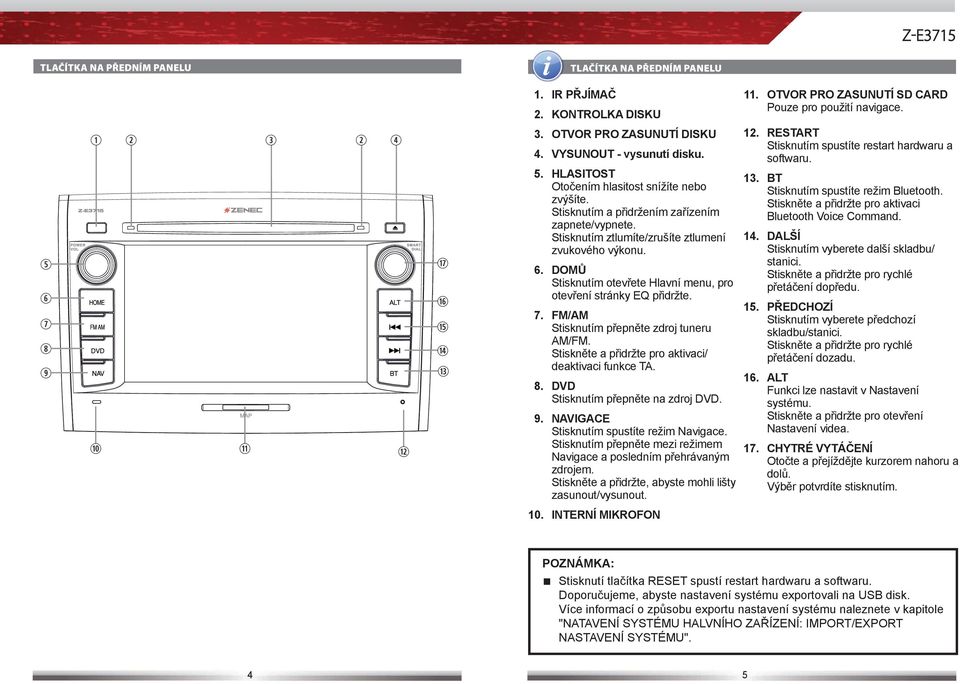Image resolution: width=960 pixels, height=684 pixels.
Task: Click the 'DALŠÍ' heading
Action: (x=784, y=236)
